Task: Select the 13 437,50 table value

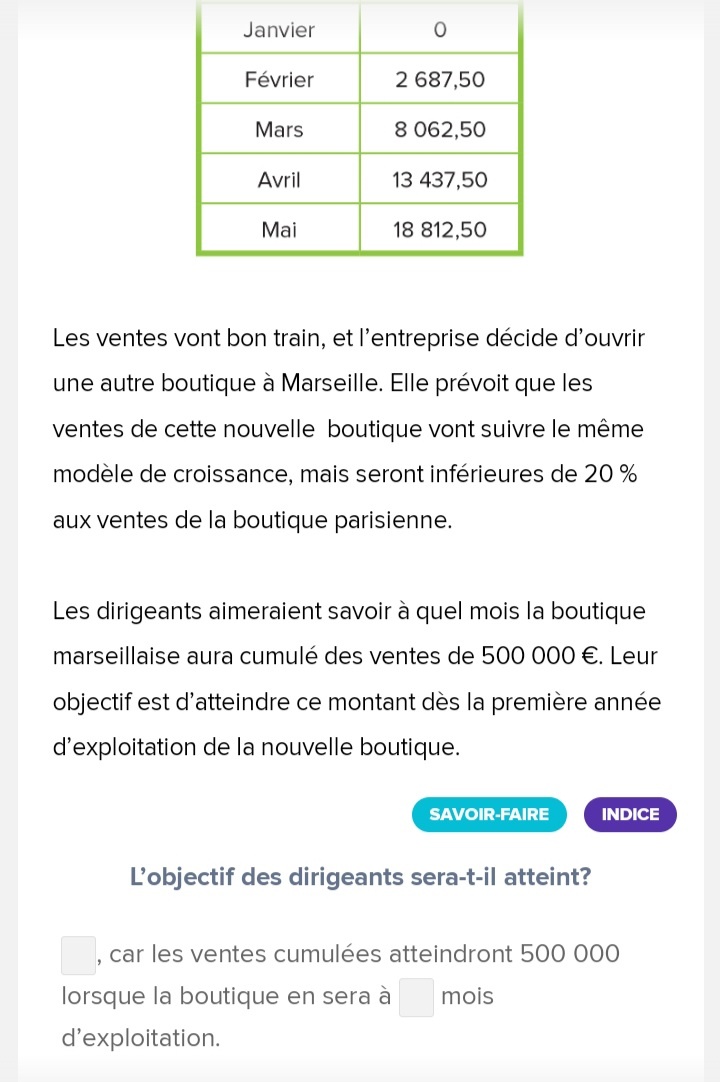Action: click(439, 180)
